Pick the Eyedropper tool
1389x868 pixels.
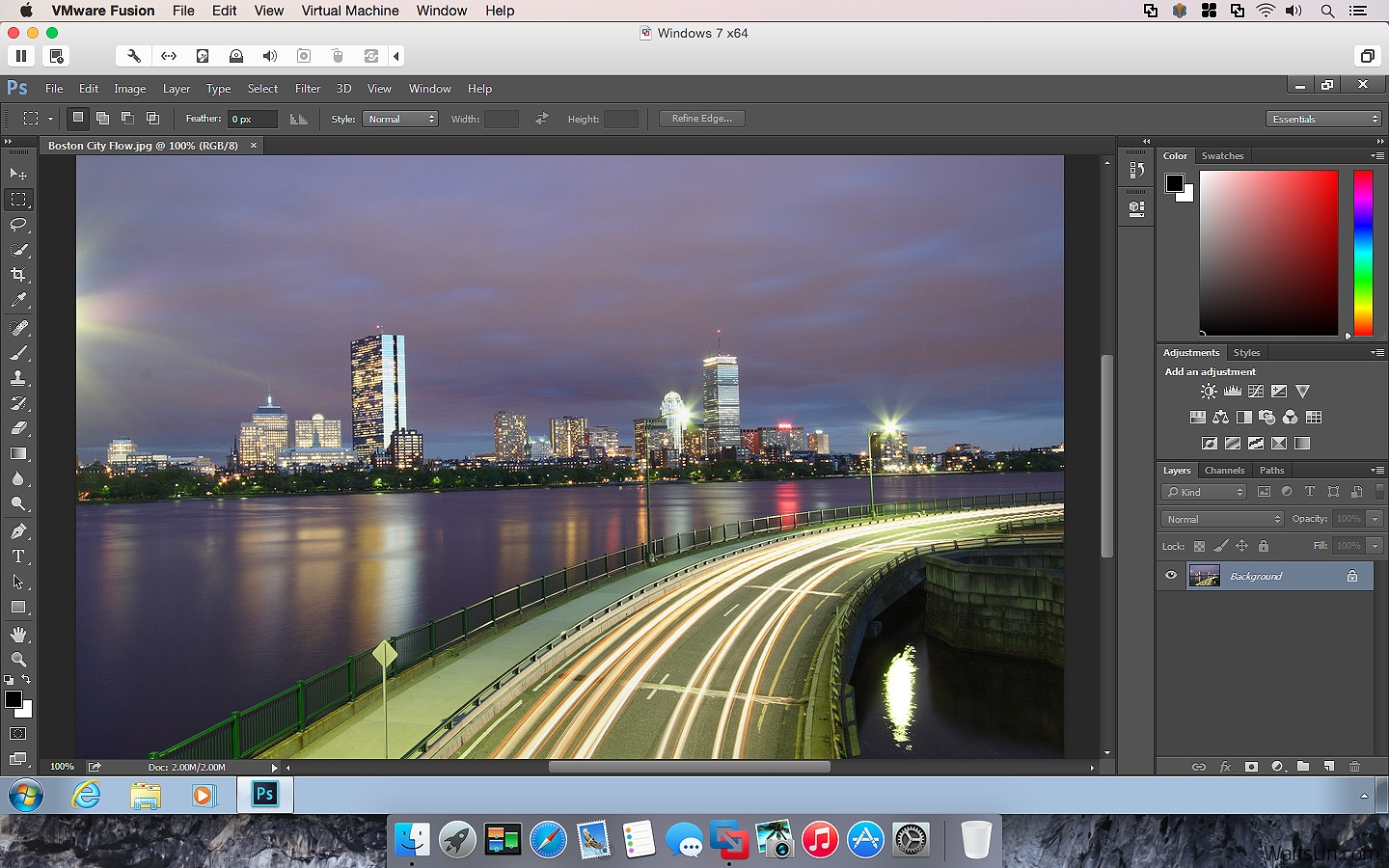(x=18, y=301)
